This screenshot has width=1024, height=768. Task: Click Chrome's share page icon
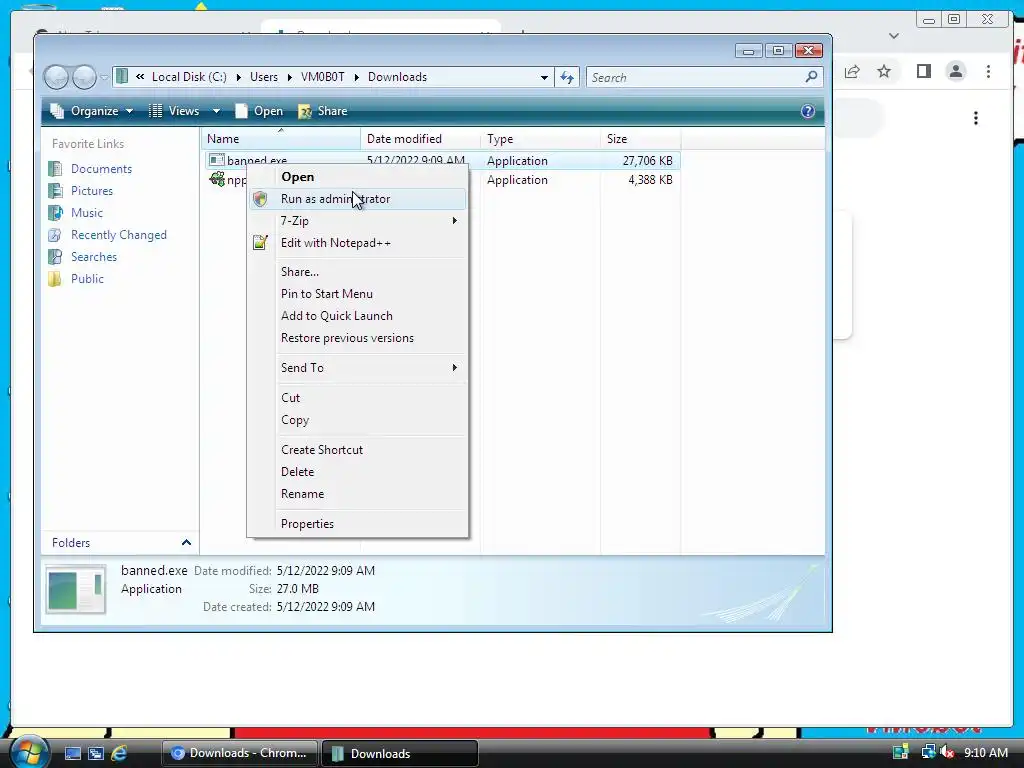coord(852,71)
